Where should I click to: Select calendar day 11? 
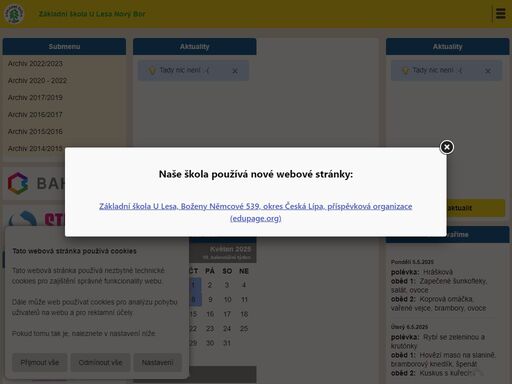244,299
